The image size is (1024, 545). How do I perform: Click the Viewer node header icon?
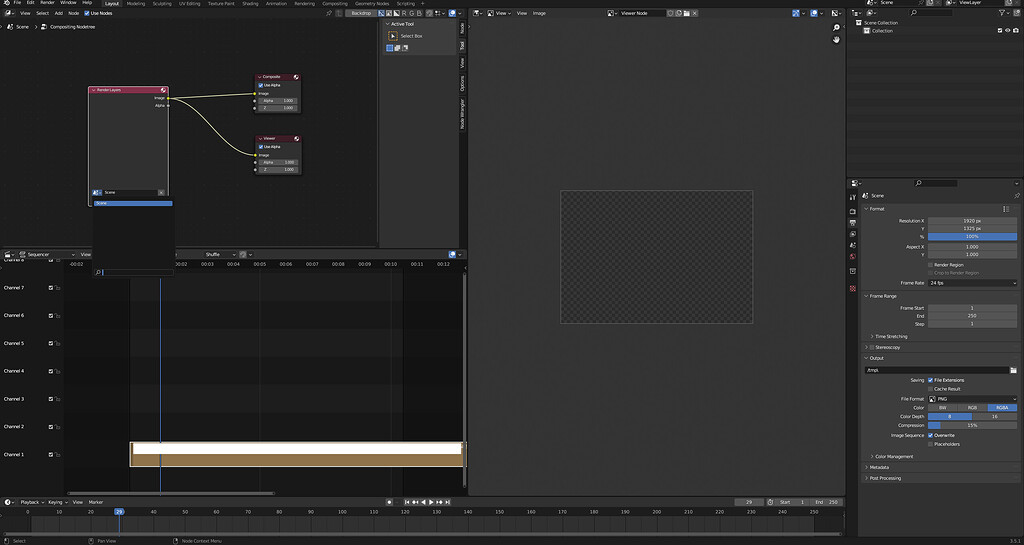pyautogui.click(x=296, y=138)
